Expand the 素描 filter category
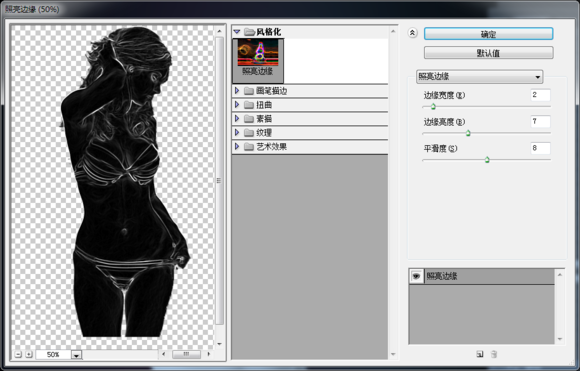 [237, 119]
